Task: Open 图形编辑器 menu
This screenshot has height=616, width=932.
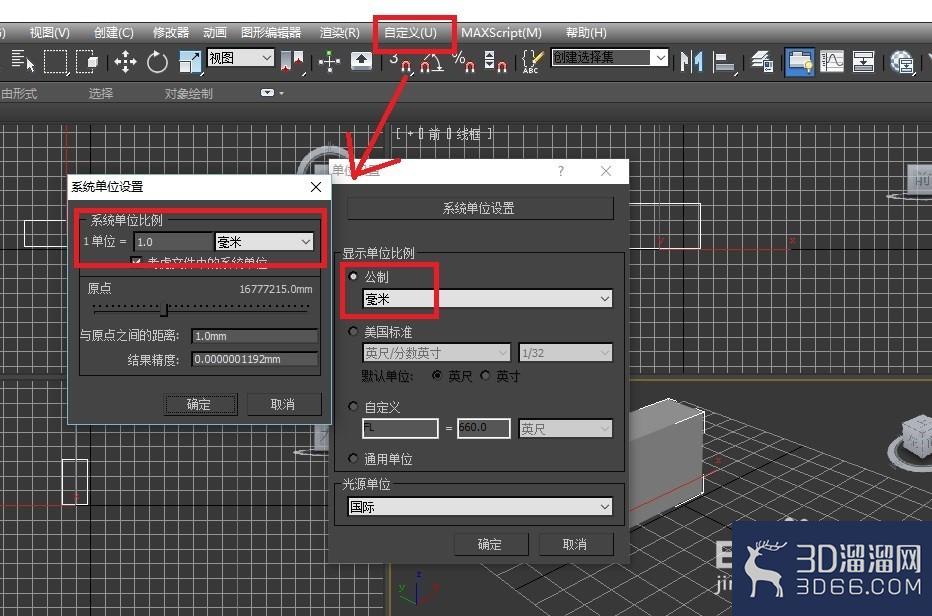Action: click(x=271, y=33)
